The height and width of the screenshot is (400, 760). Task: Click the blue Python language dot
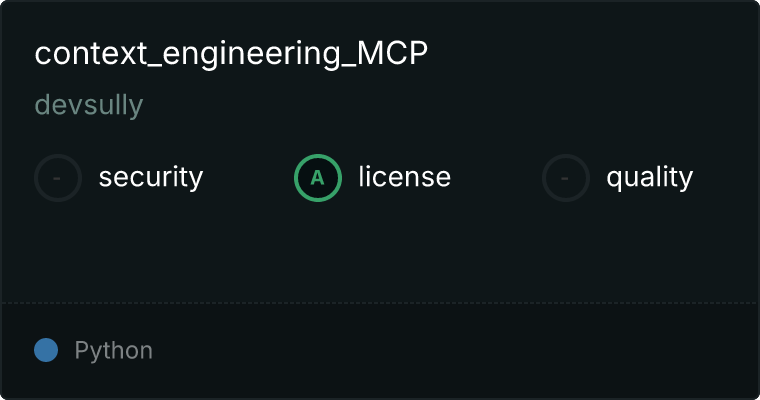click(46, 350)
